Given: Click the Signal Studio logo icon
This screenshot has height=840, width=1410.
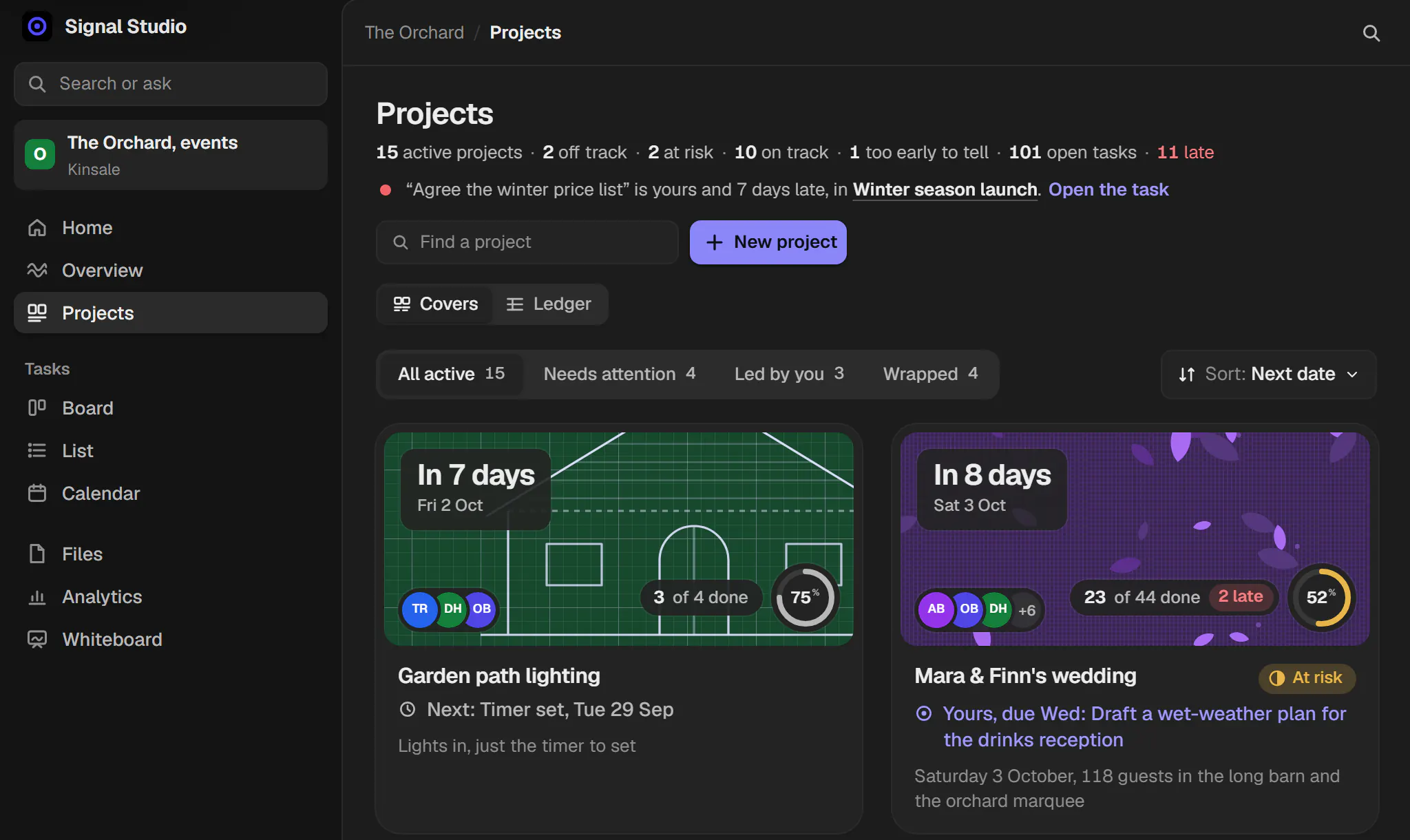Looking at the screenshot, I should coord(37,26).
